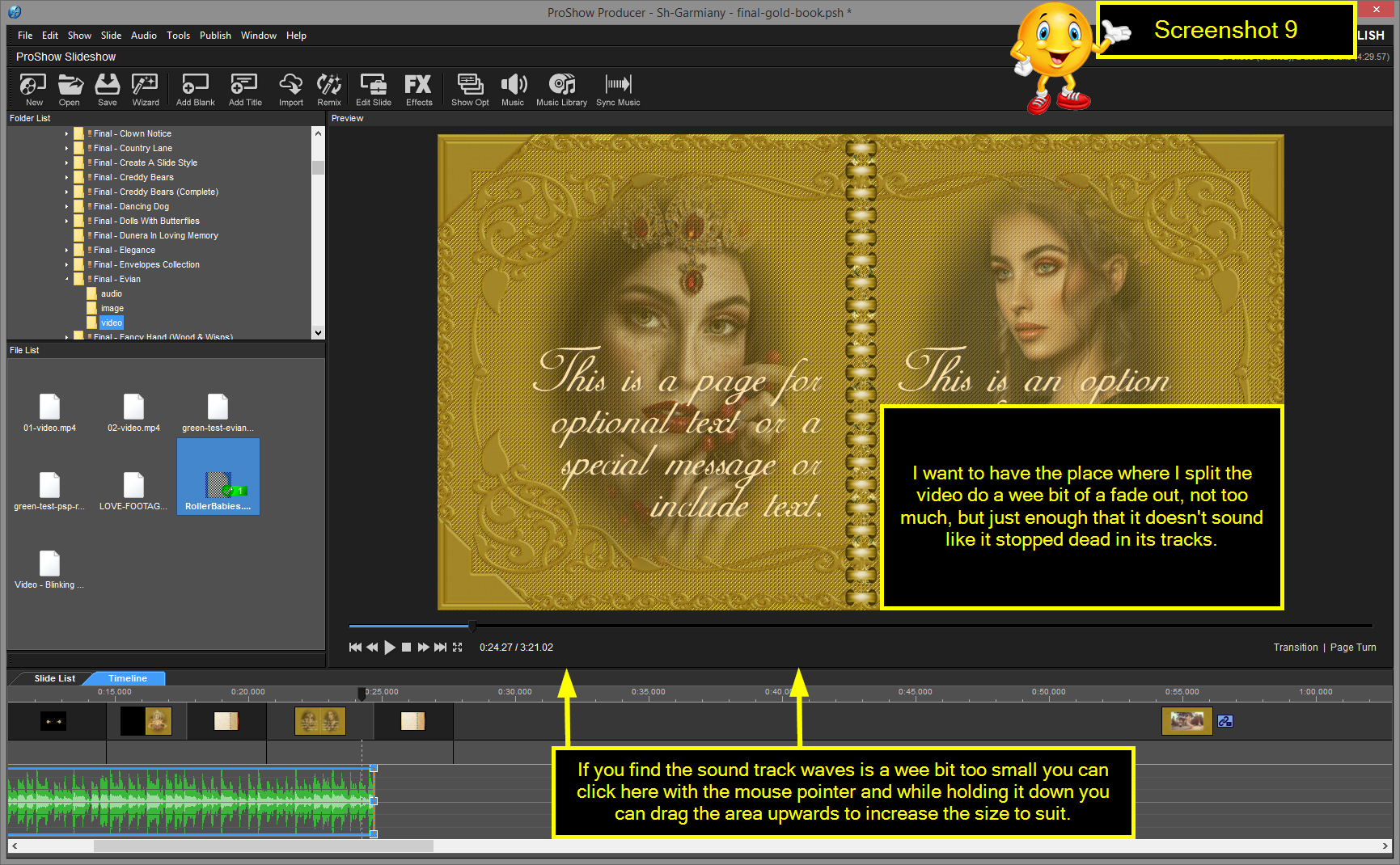Click the Folder List scroll up arrow
This screenshot has width=1400, height=865.
pos(318,133)
